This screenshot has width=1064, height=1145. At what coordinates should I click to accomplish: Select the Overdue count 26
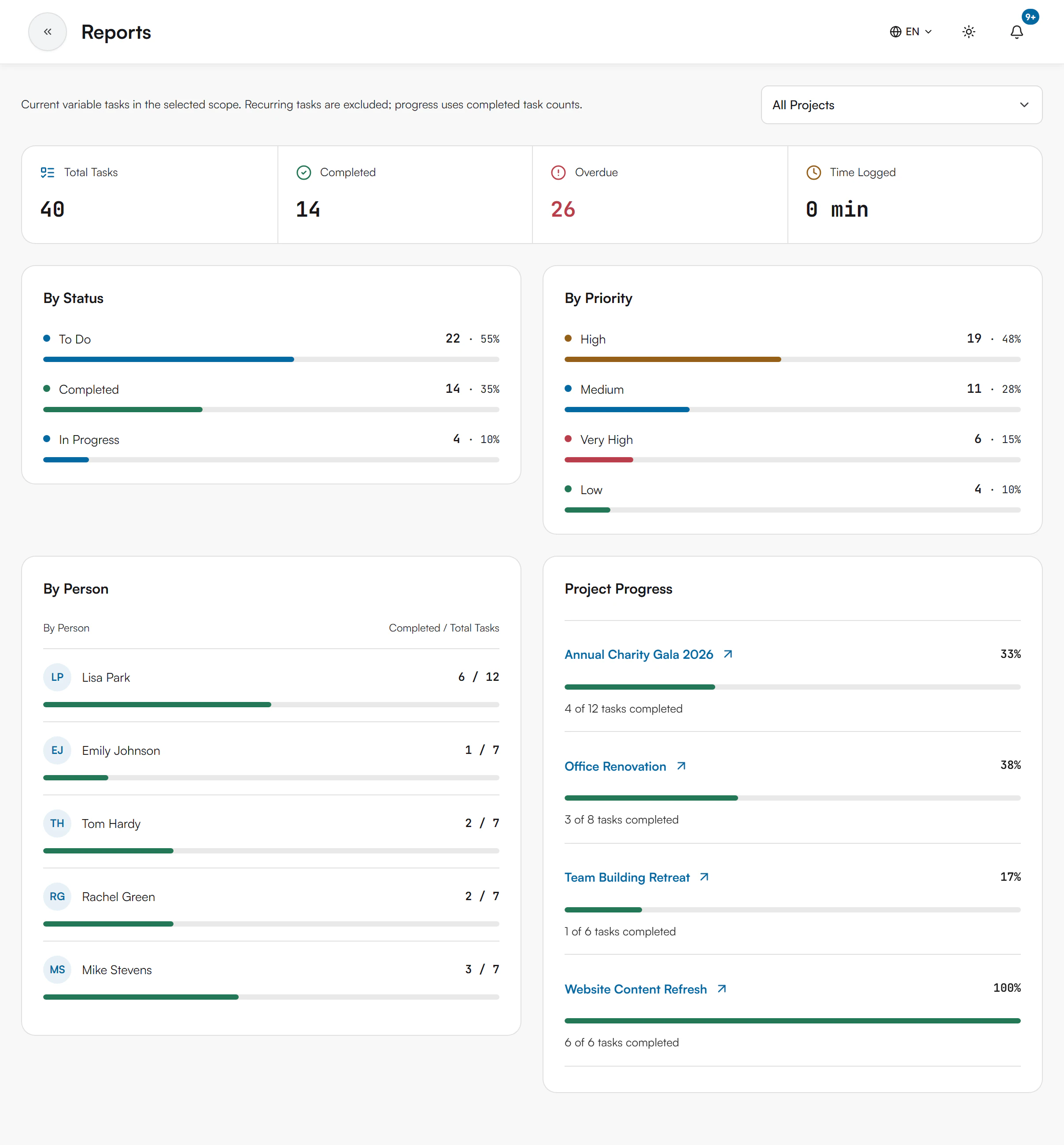(x=563, y=209)
